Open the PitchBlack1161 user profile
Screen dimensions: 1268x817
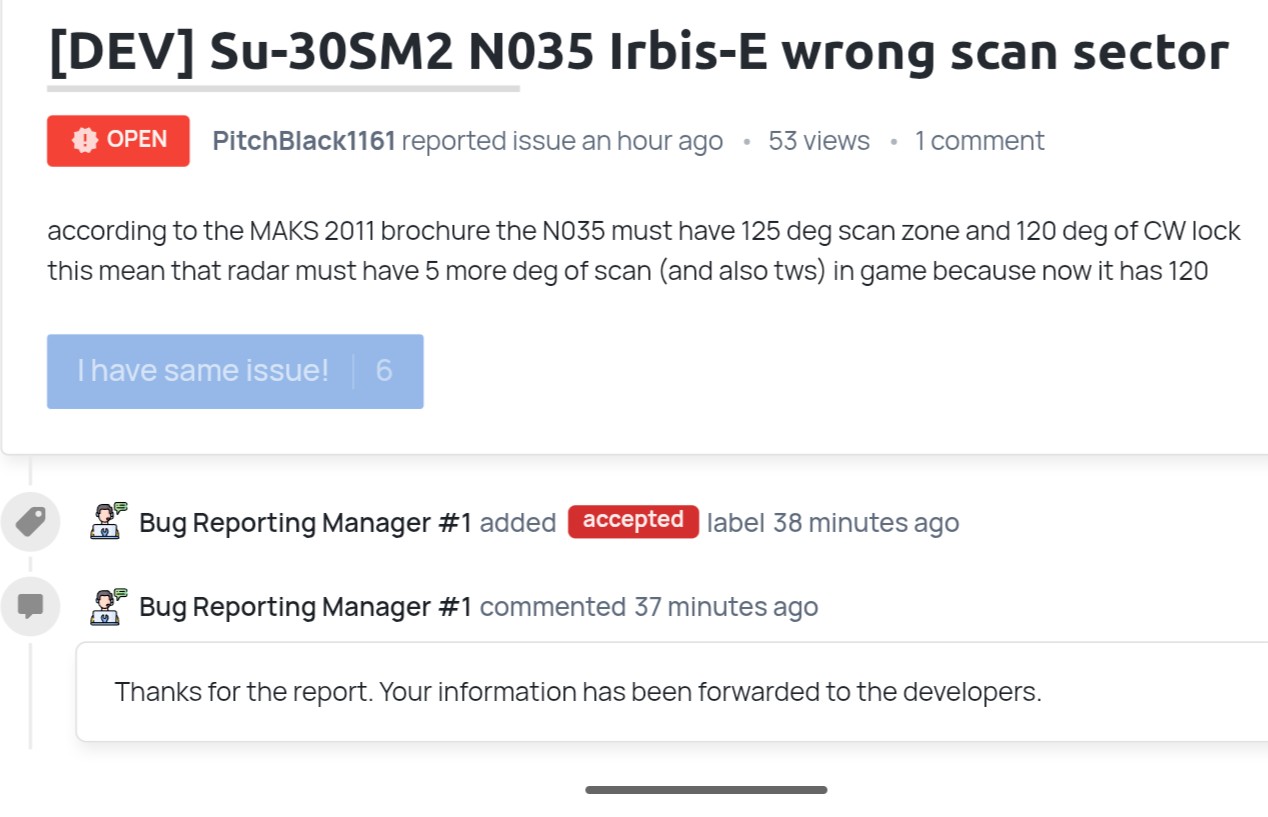click(304, 141)
